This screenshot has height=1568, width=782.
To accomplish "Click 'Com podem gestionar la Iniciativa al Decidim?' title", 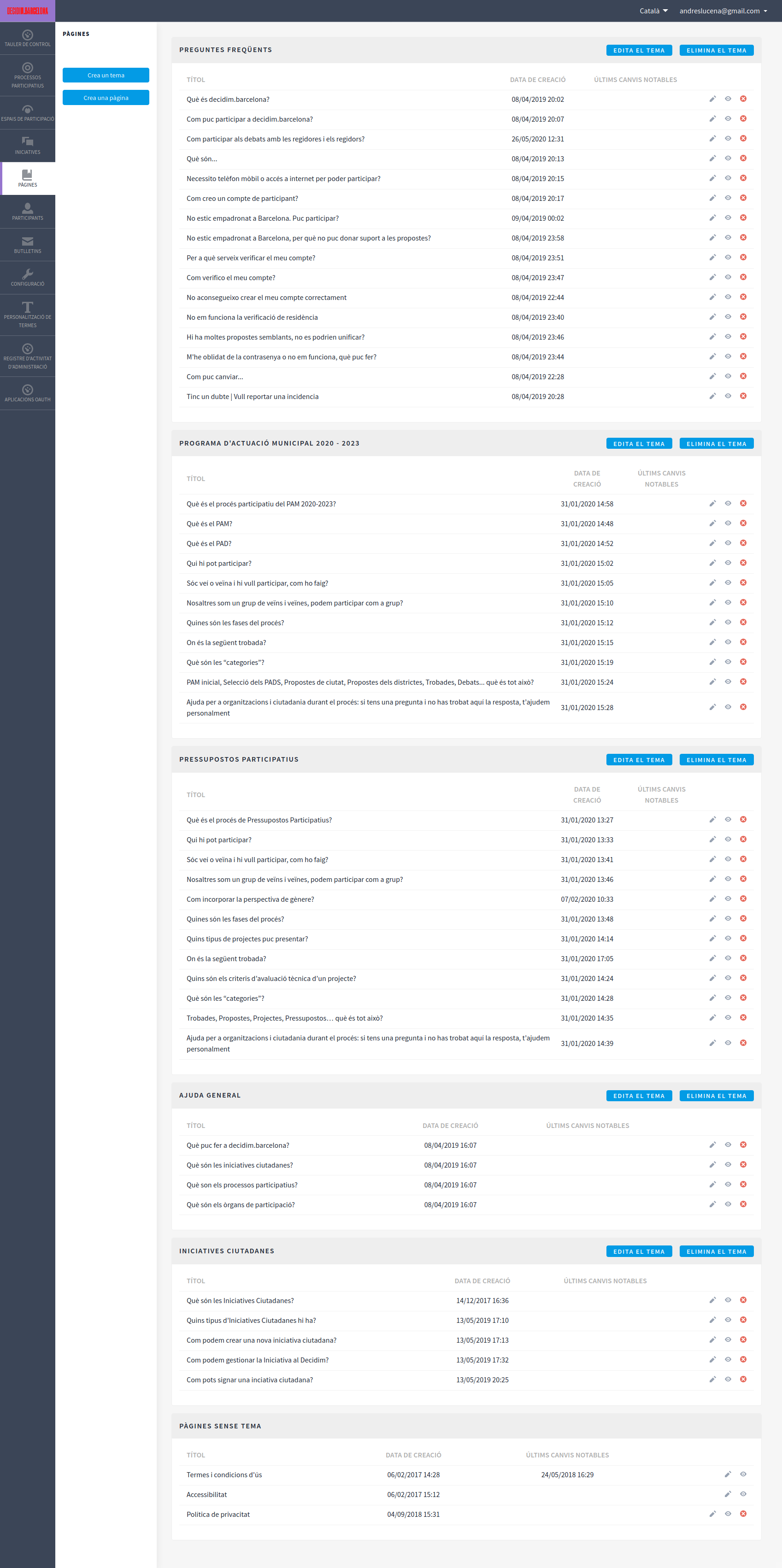I will [x=258, y=1360].
